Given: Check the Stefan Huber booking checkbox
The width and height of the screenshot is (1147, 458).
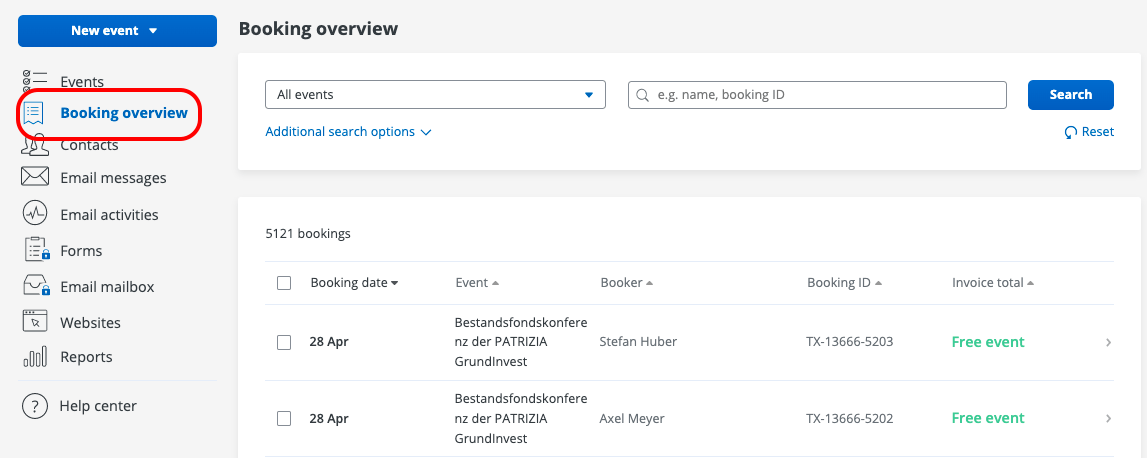Looking at the screenshot, I should pos(284,342).
